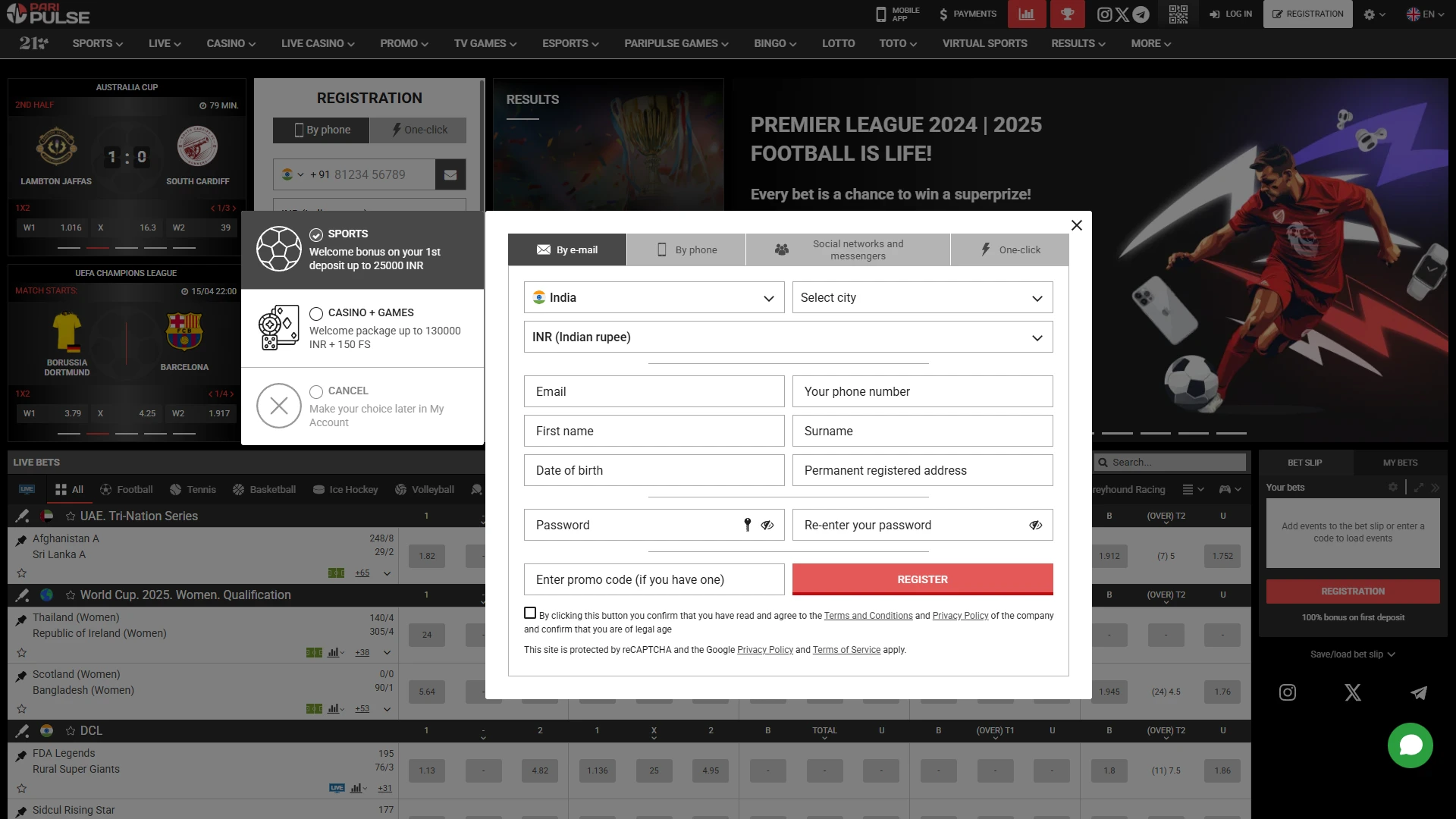The height and width of the screenshot is (819, 1456).
Task: Open the live chat bubble
Action: click(1410, 745)
